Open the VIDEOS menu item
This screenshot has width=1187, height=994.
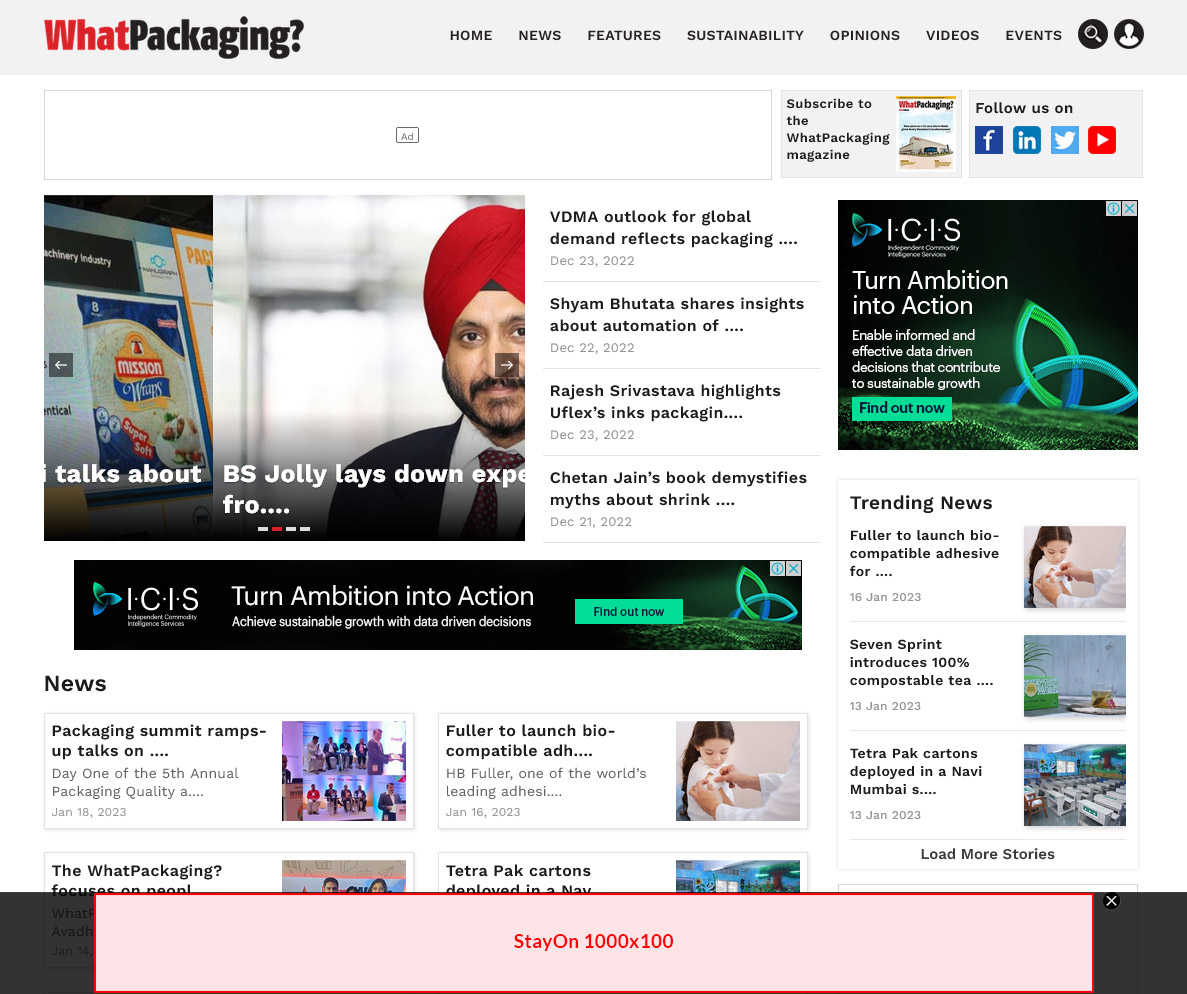952,36
